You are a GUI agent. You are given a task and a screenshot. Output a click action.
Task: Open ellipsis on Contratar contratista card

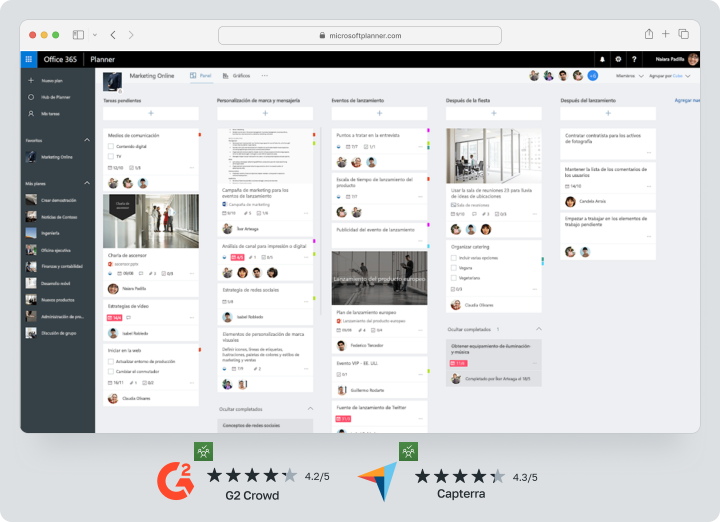649,152
